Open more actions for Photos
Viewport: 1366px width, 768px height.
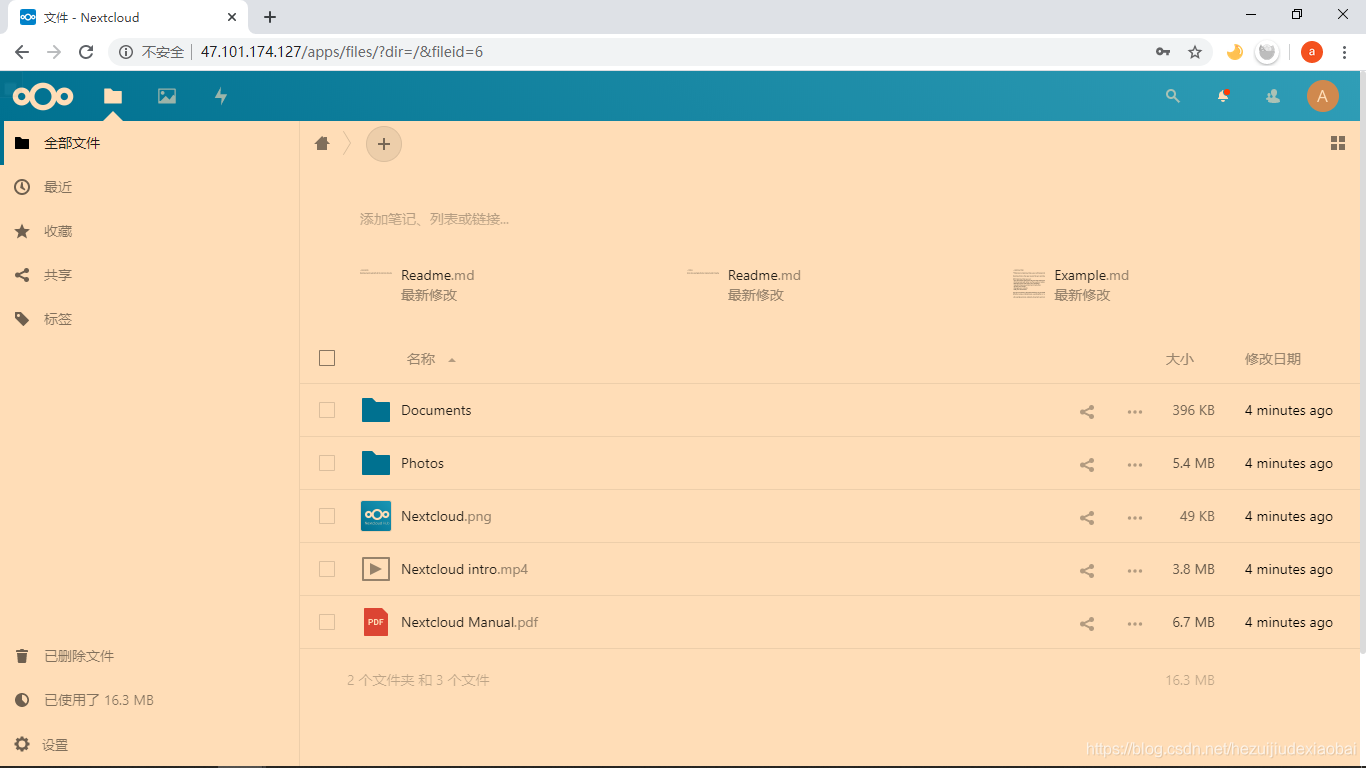[x=1135, y=464]
